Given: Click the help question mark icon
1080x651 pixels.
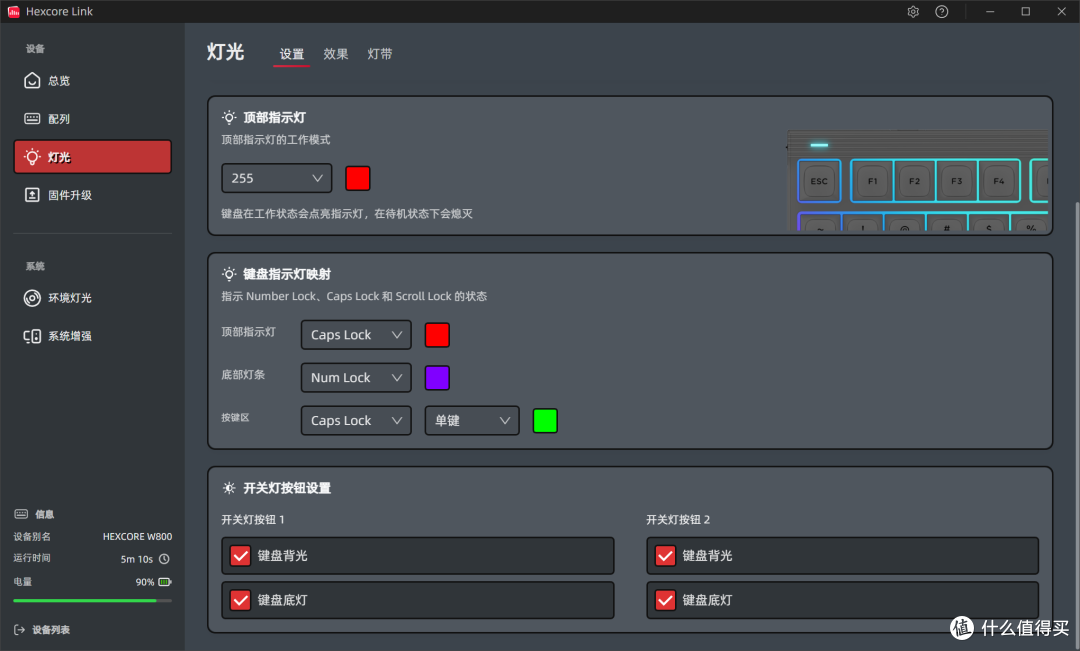Looking at the screenshot, I should click(941, 11).
